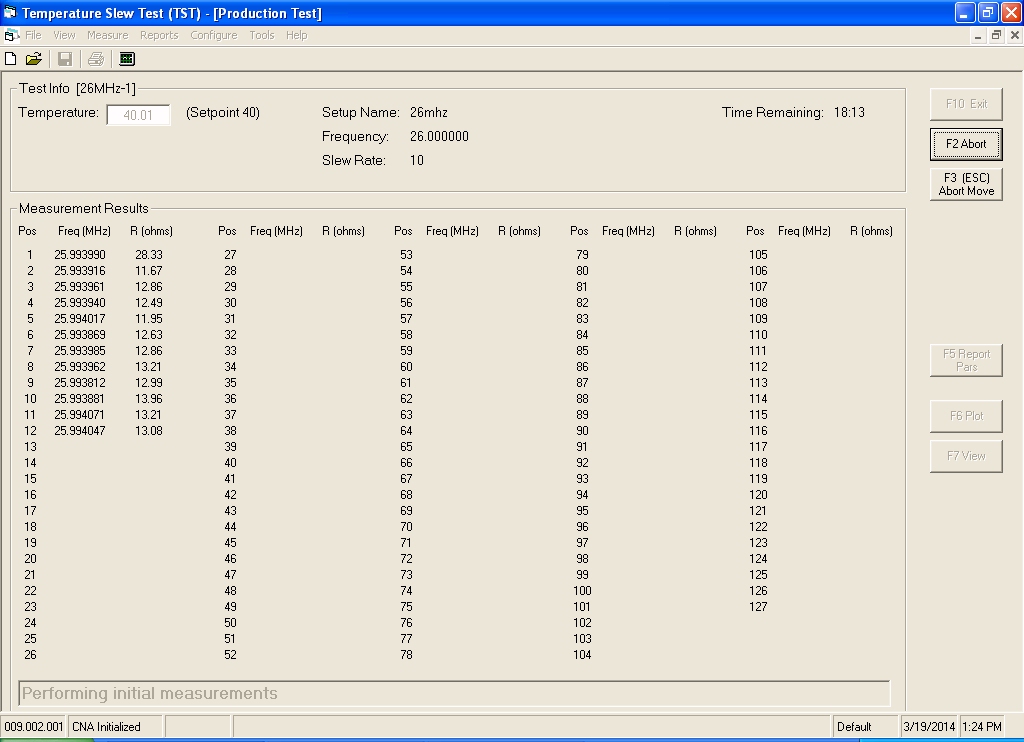Click the Temperature field showing 40.01
This screenshot has height=742, width=1024.
[x=139, y=115]
